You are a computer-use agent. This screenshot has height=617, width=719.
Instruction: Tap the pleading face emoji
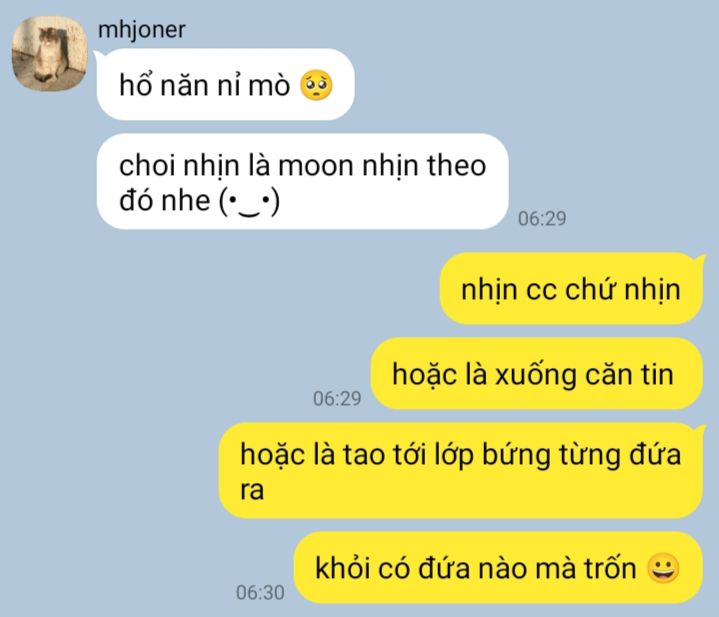coord(316,85)
